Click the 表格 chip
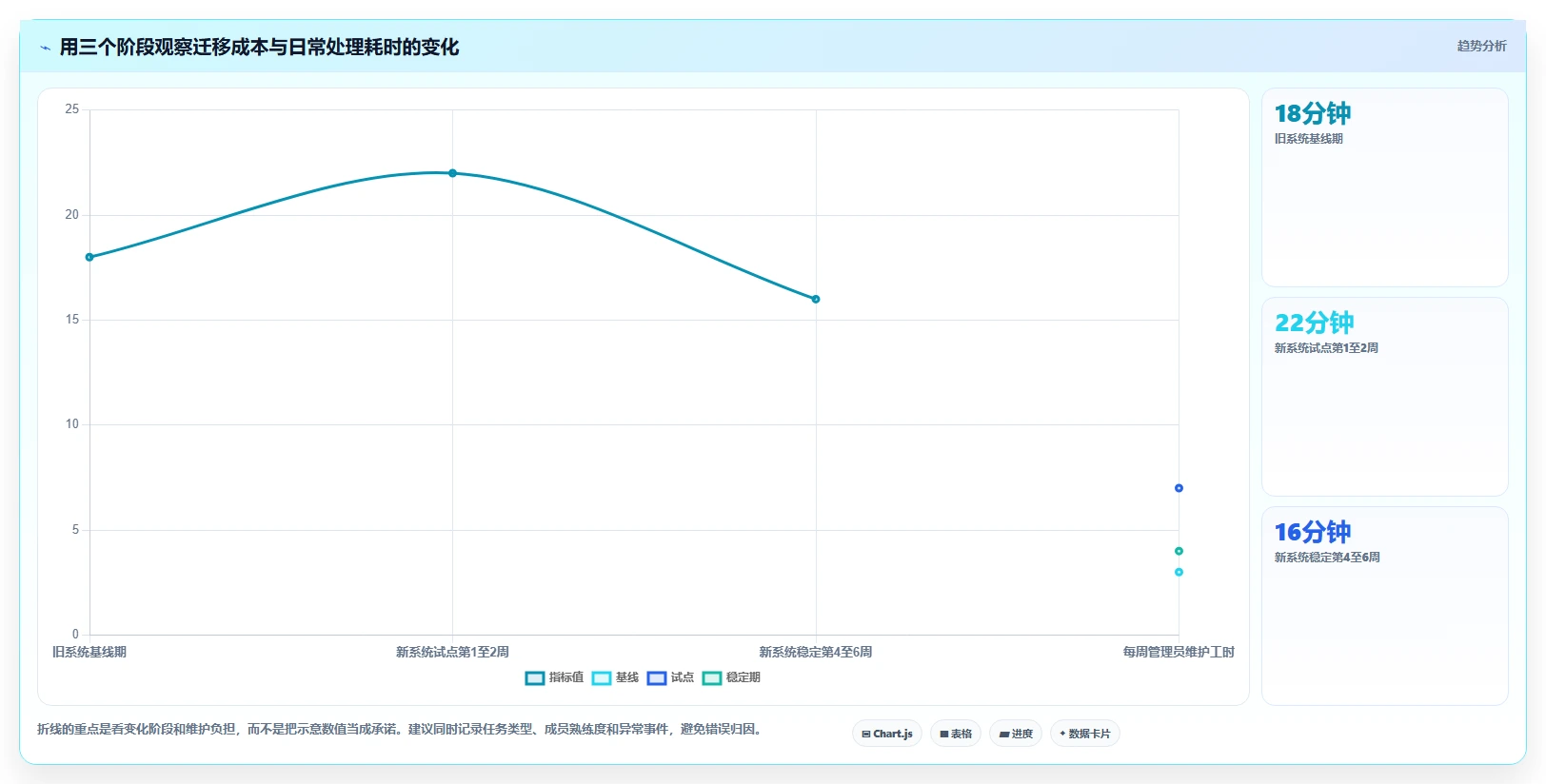Screen dimensions: 1546x784 [956, 734]
